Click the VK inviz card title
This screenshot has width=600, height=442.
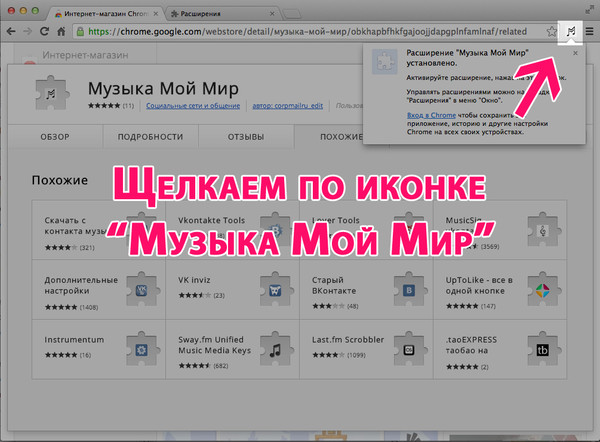click(x=194, y=280)
